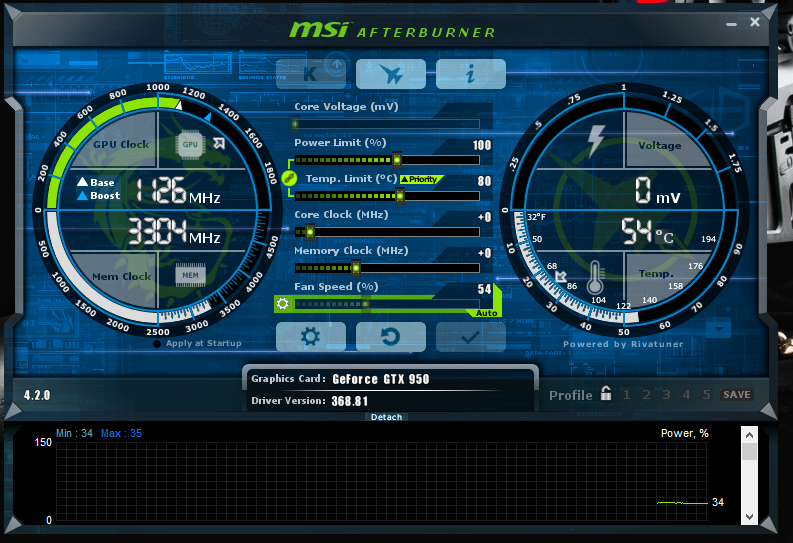Toggle the Apply at Startup indicator
Viewport: 793px width, 543px height.
click(x=157, y=344)
